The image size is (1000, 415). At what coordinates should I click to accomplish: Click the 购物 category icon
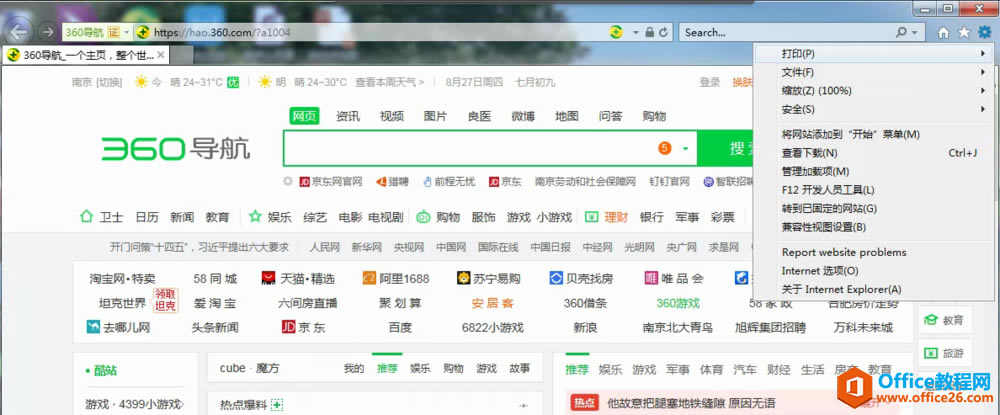[x=423, y=217]
